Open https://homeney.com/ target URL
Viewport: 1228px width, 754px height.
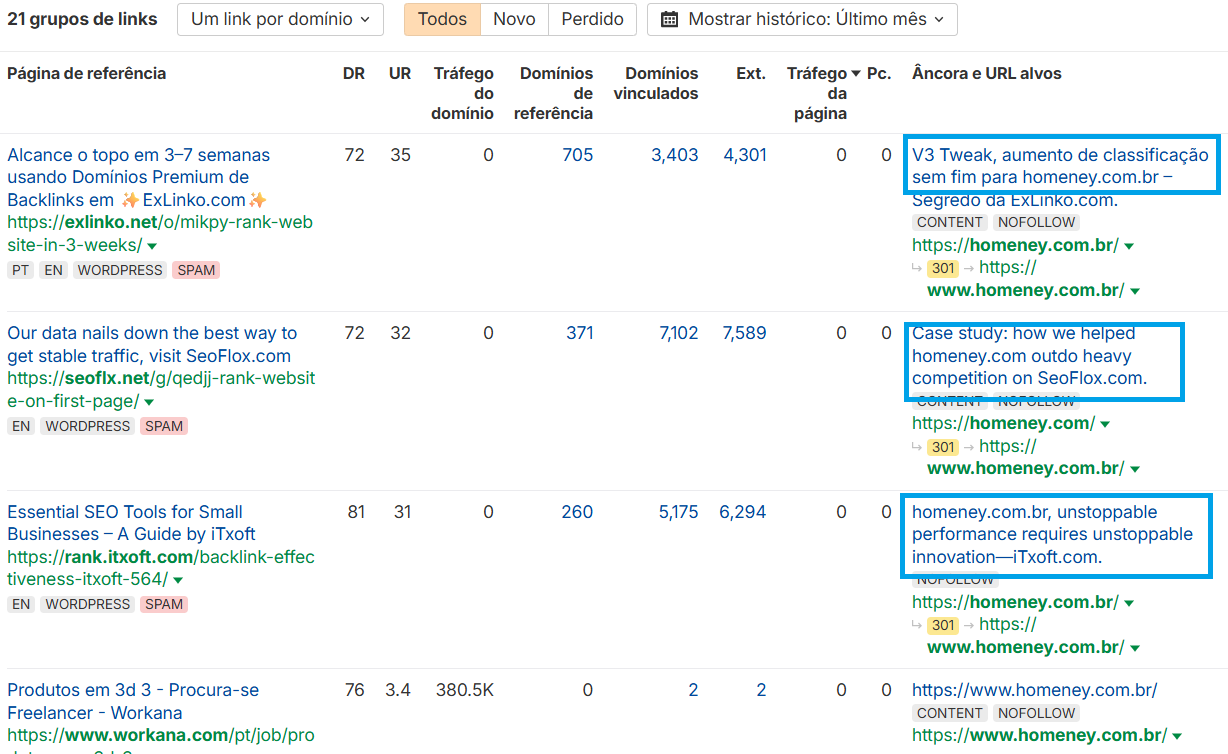1004,423
